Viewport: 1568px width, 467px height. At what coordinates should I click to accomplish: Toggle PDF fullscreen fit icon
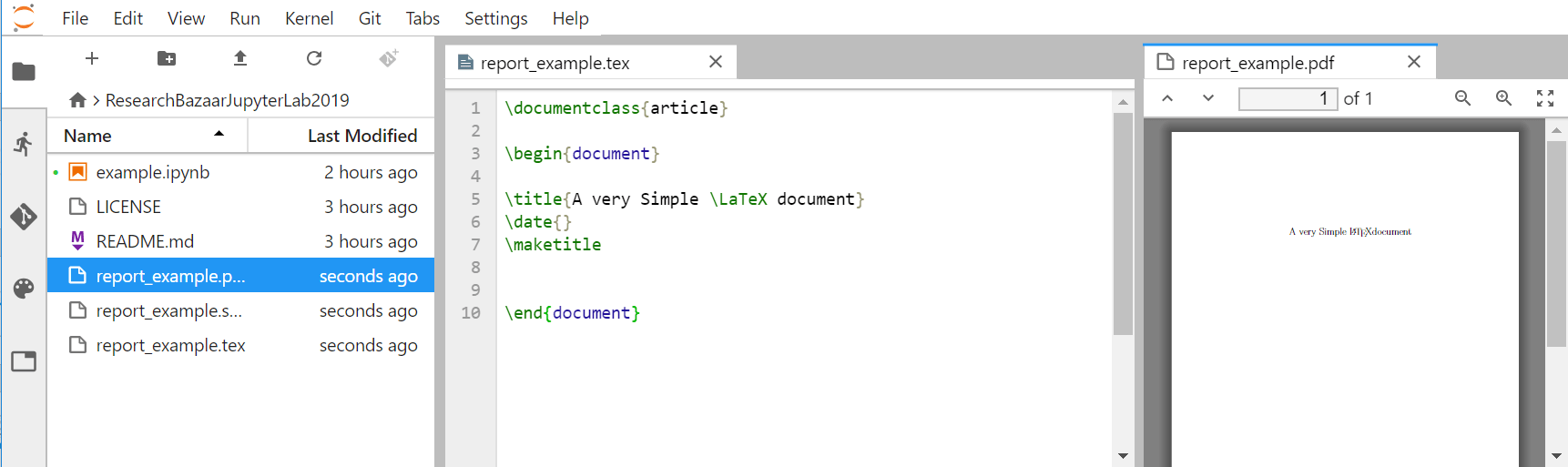point(1545,98)
